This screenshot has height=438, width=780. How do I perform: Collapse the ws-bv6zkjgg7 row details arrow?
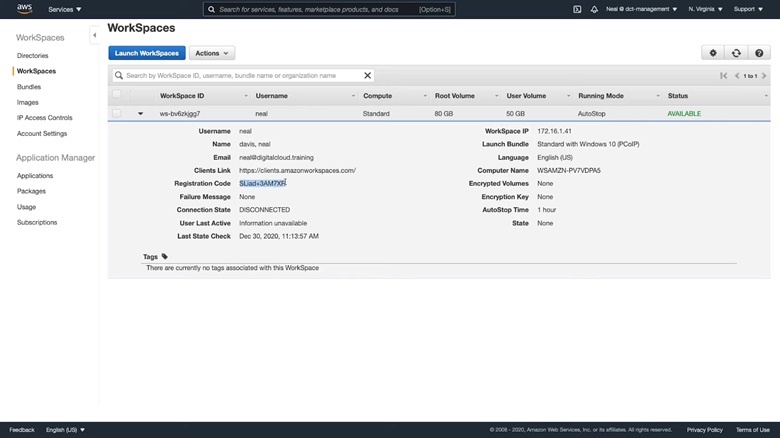coord(140,113)
